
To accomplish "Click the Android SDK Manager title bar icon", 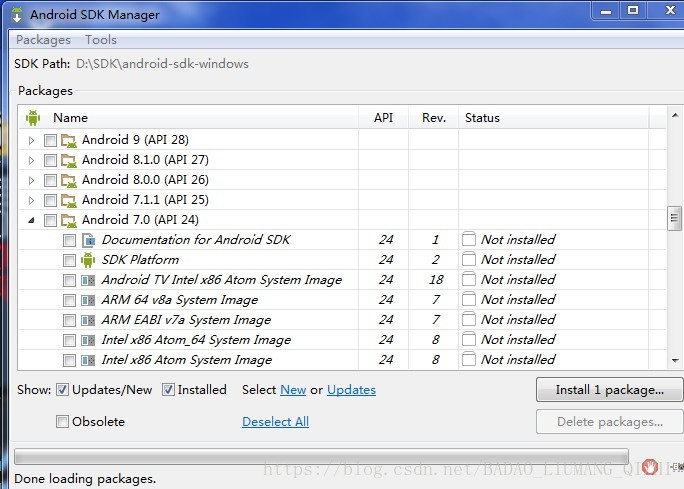I will pos(17,14).
